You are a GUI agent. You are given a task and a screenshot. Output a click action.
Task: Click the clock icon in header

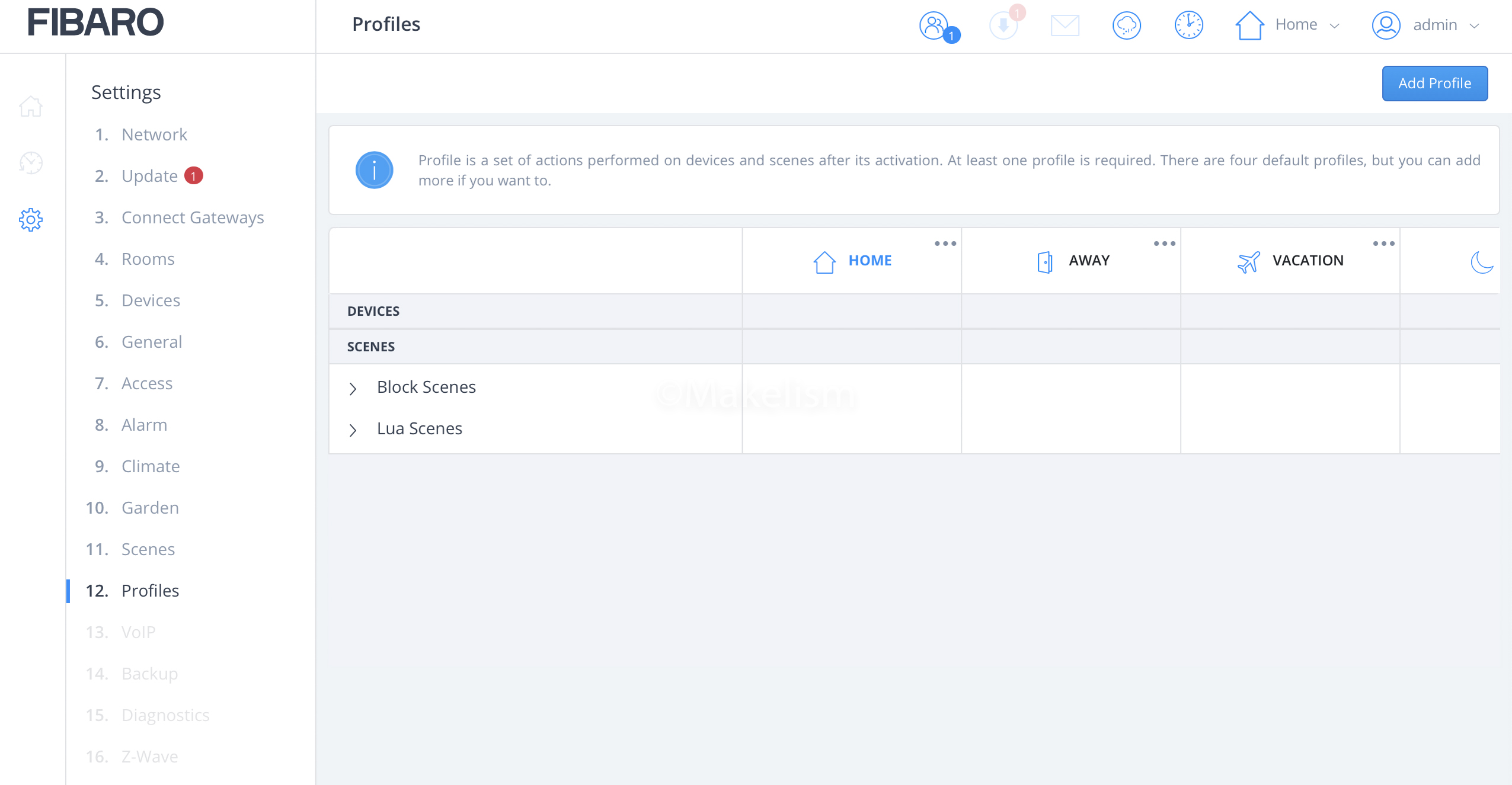(1188, 25)
